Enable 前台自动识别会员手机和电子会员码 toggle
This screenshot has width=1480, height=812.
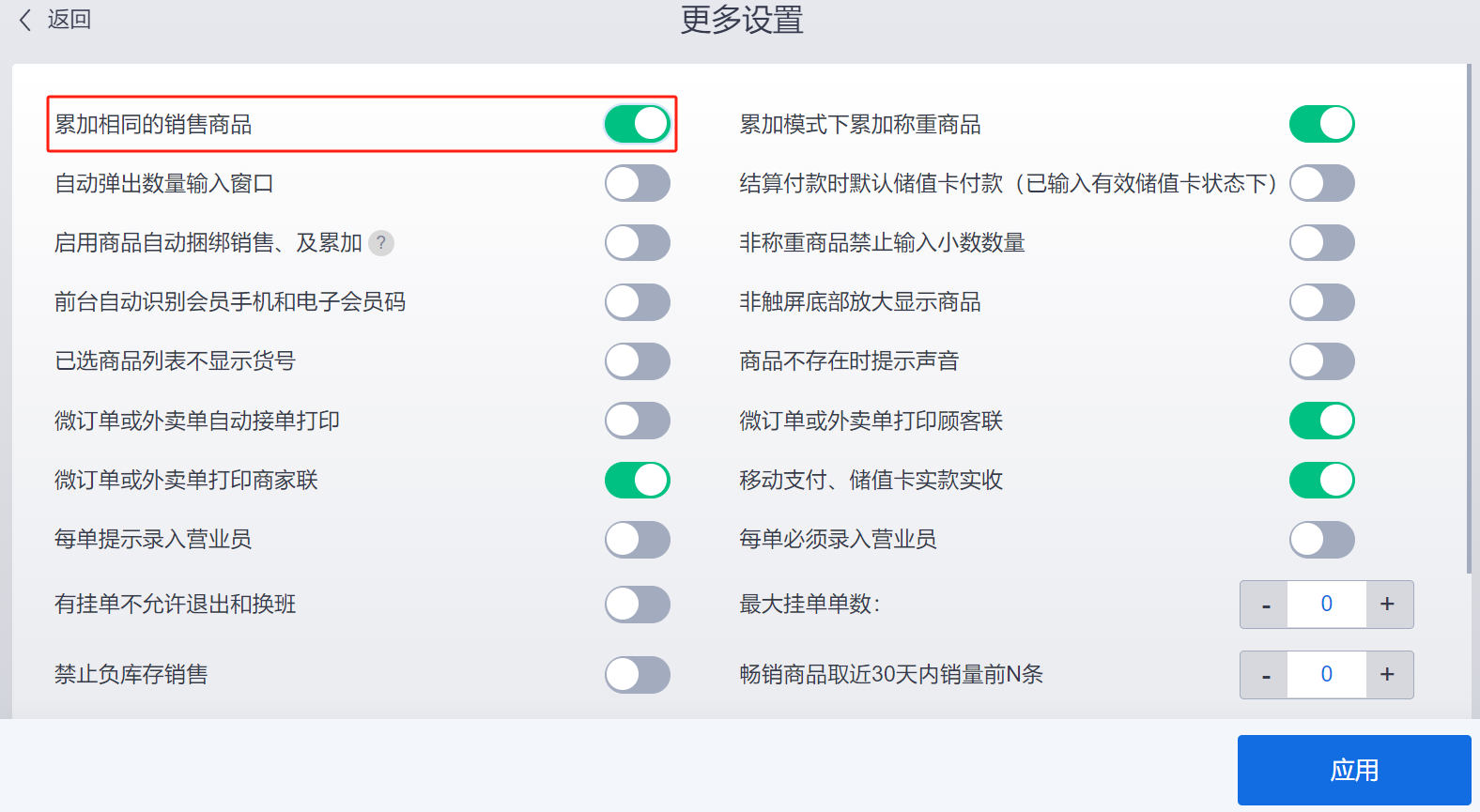pos(638,302)
